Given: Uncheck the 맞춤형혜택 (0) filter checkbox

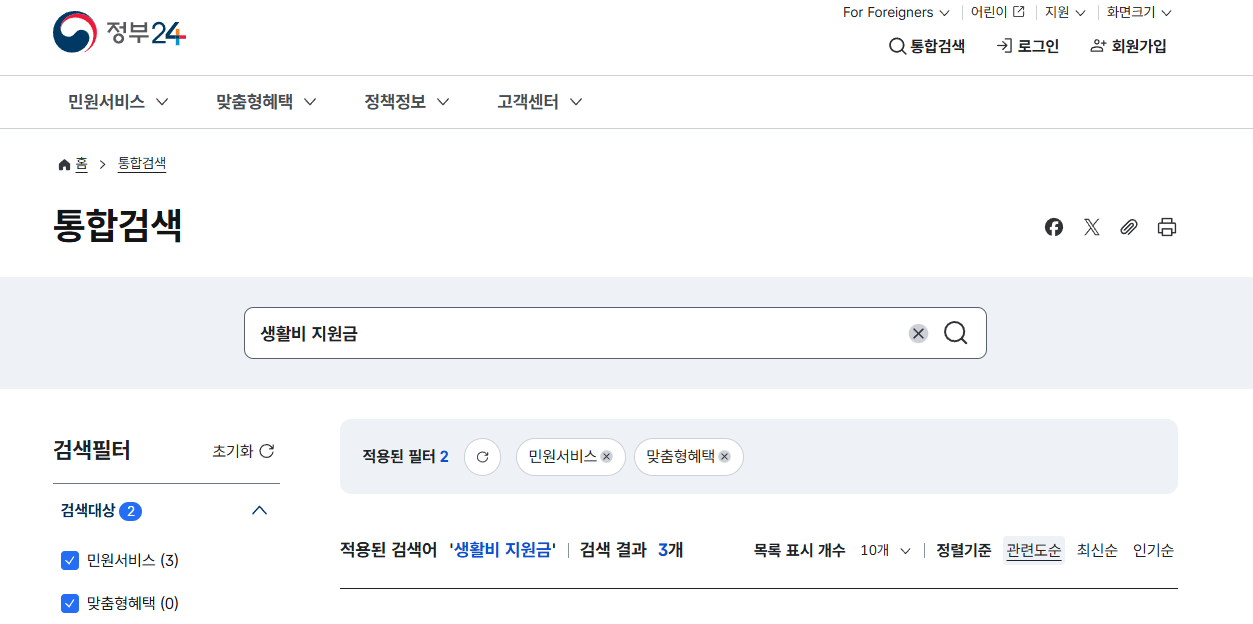Looking at the screenshot, I should tap(69, 603).
